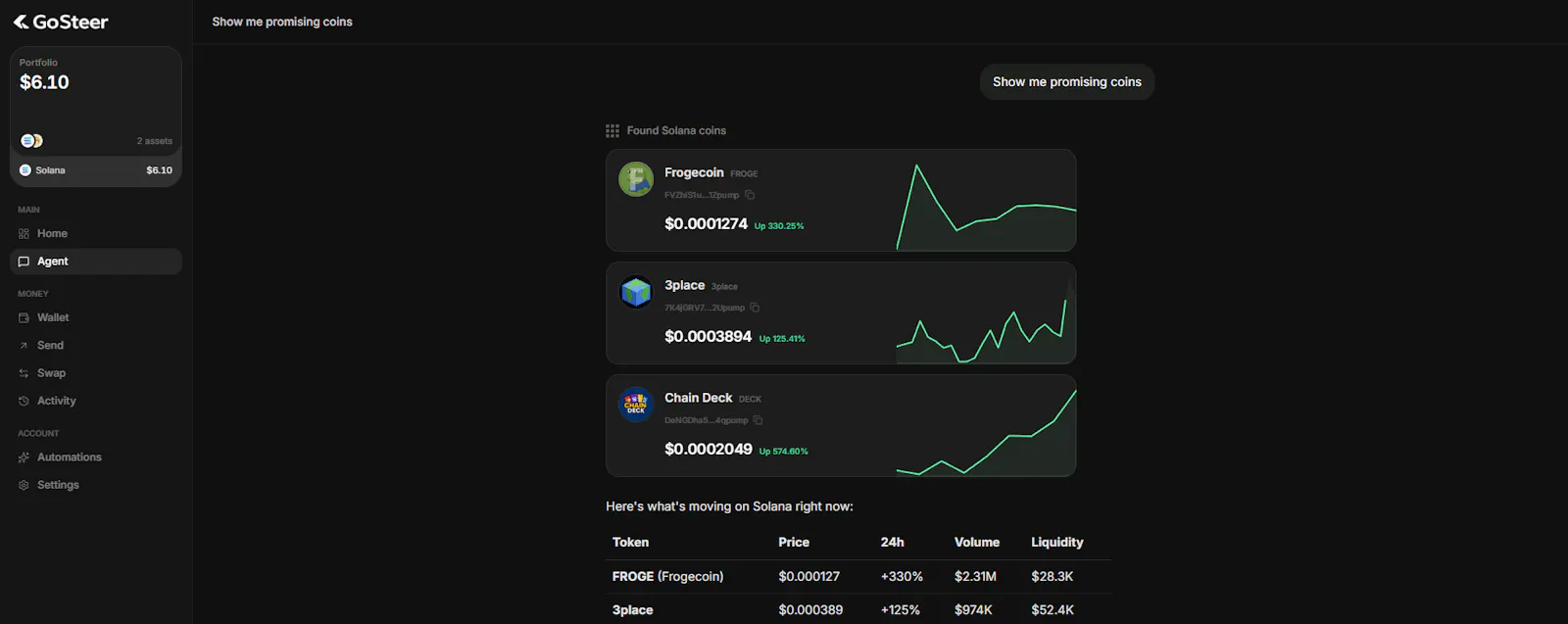Click the Volume column header
Screen dimensions: 1568x624
coord(977,543)
